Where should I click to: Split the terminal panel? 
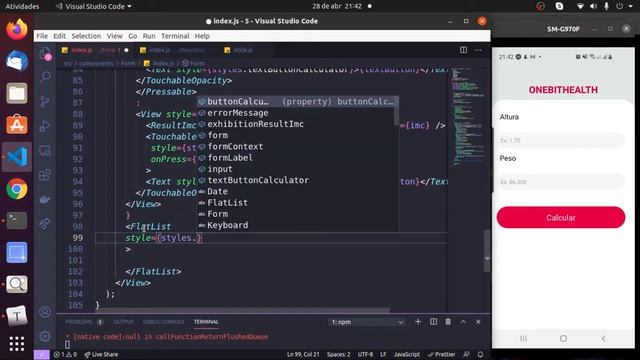[x=433, y=322]
